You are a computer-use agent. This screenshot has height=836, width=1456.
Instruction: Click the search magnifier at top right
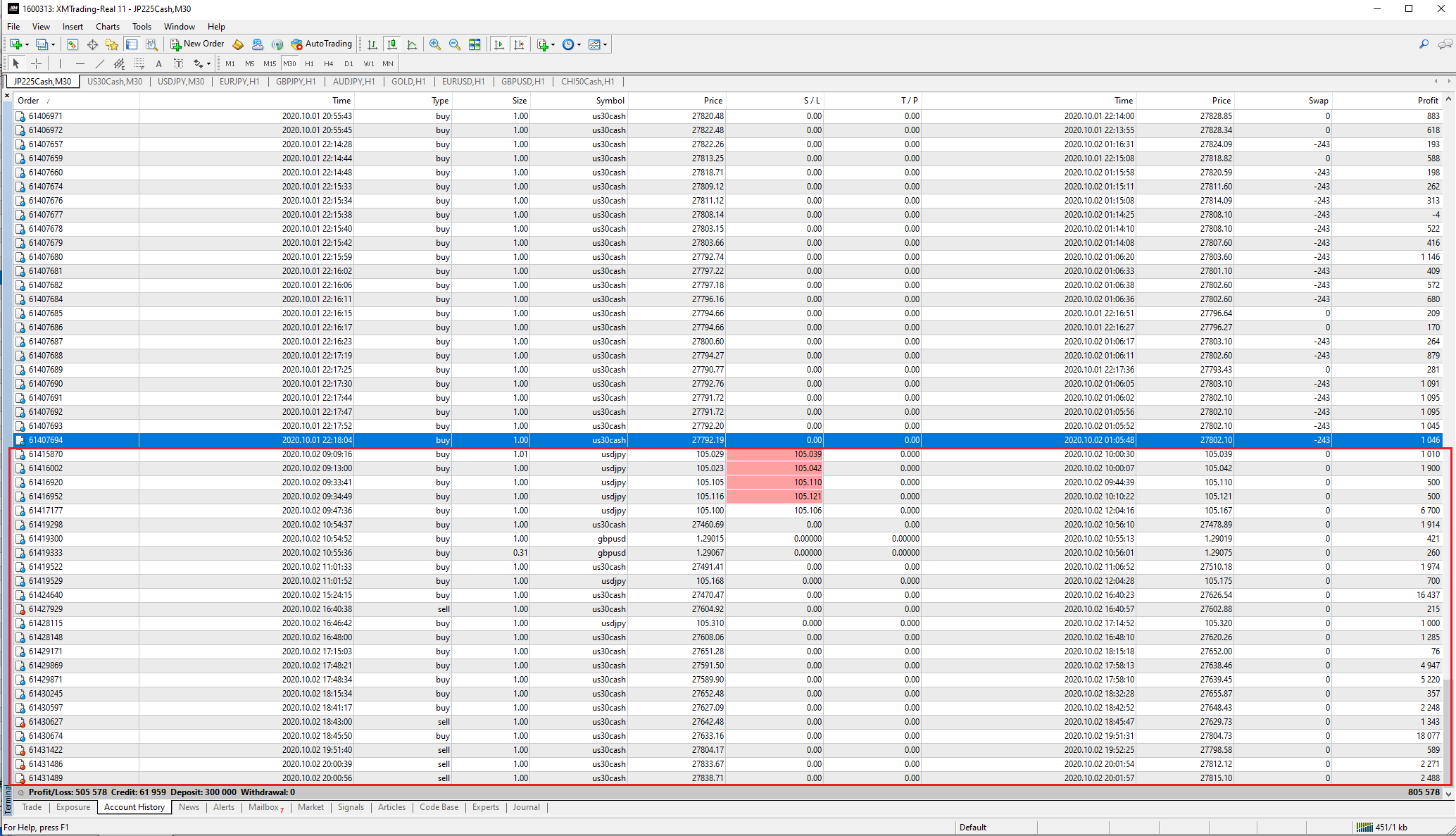click(1424, 44)
